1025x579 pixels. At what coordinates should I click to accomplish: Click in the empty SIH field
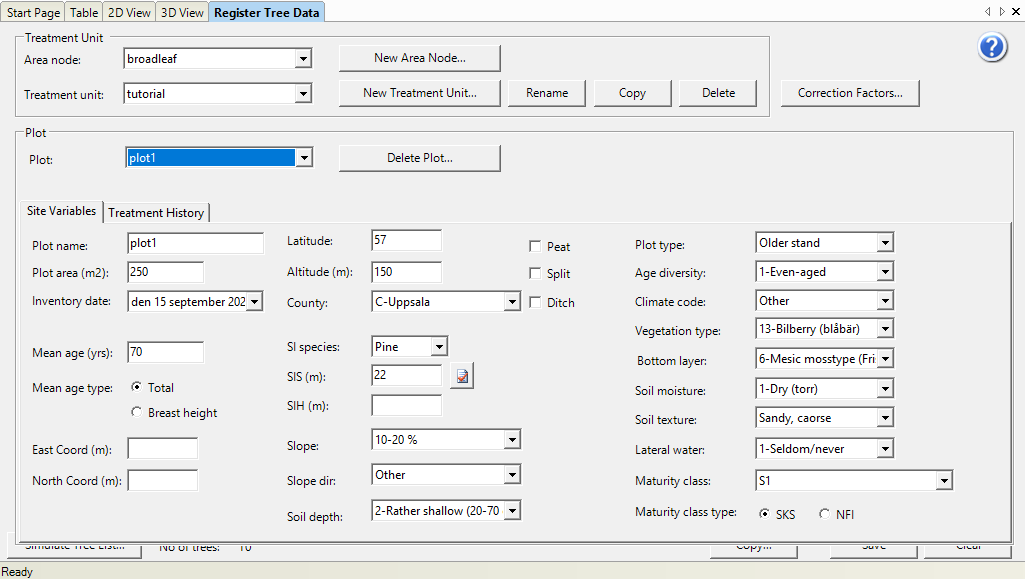coord(406,405)
